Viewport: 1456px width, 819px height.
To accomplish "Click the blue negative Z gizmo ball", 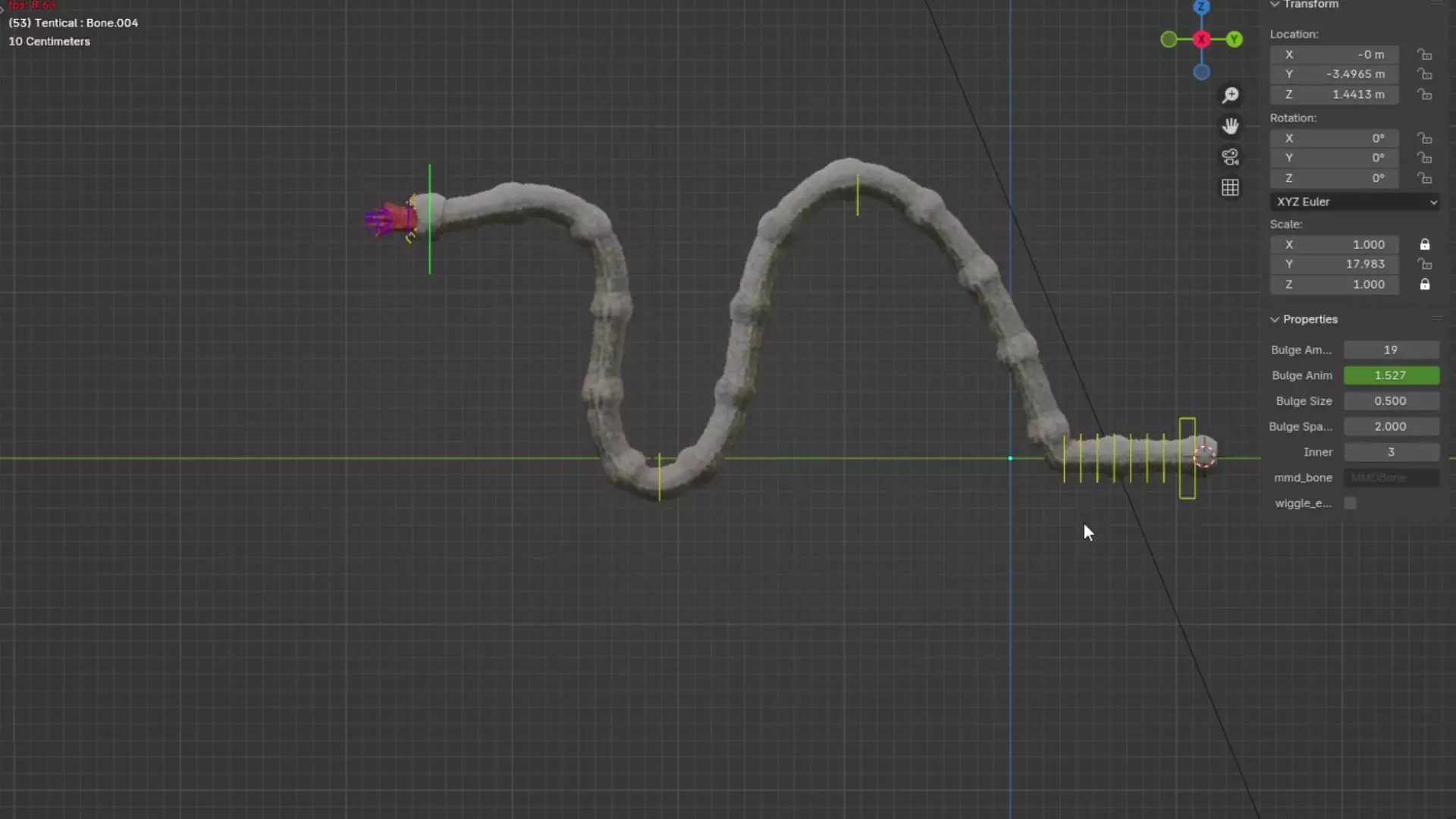I will pyautogui.click(x=1201, y=73).
